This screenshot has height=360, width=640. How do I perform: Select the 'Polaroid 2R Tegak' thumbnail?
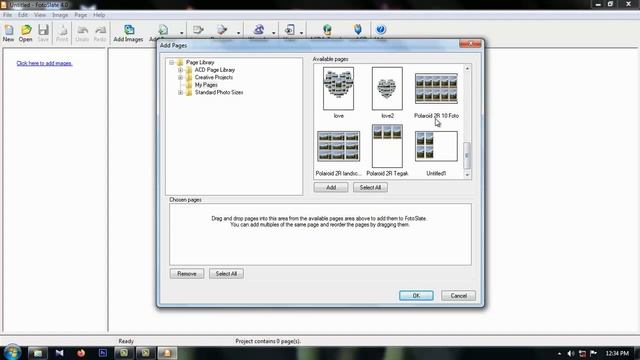(387, 146)
